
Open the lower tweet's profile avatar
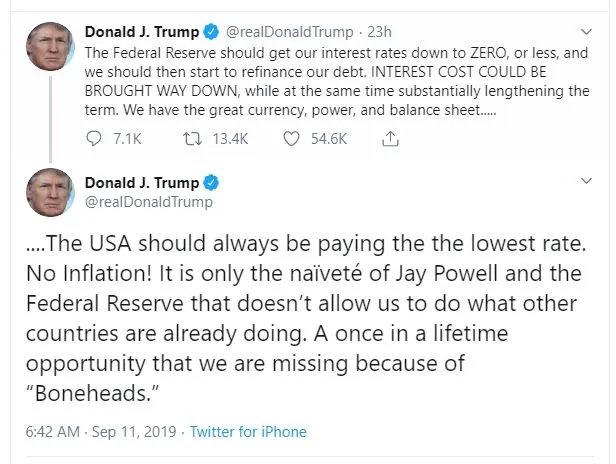[x=47, y=193]
